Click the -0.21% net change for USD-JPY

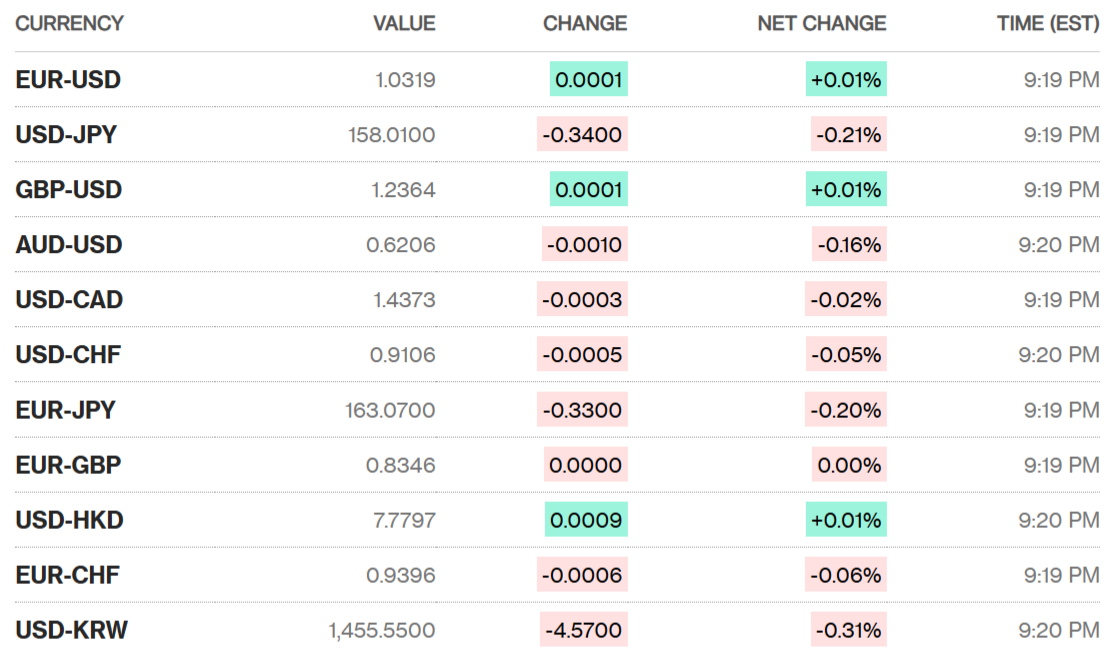848,135
